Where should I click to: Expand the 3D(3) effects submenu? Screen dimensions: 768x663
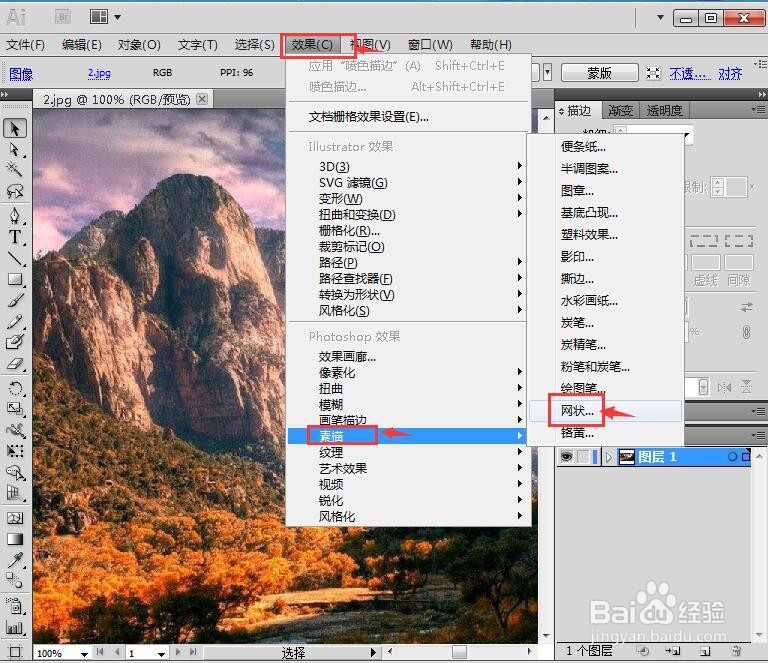pos(407,166)
